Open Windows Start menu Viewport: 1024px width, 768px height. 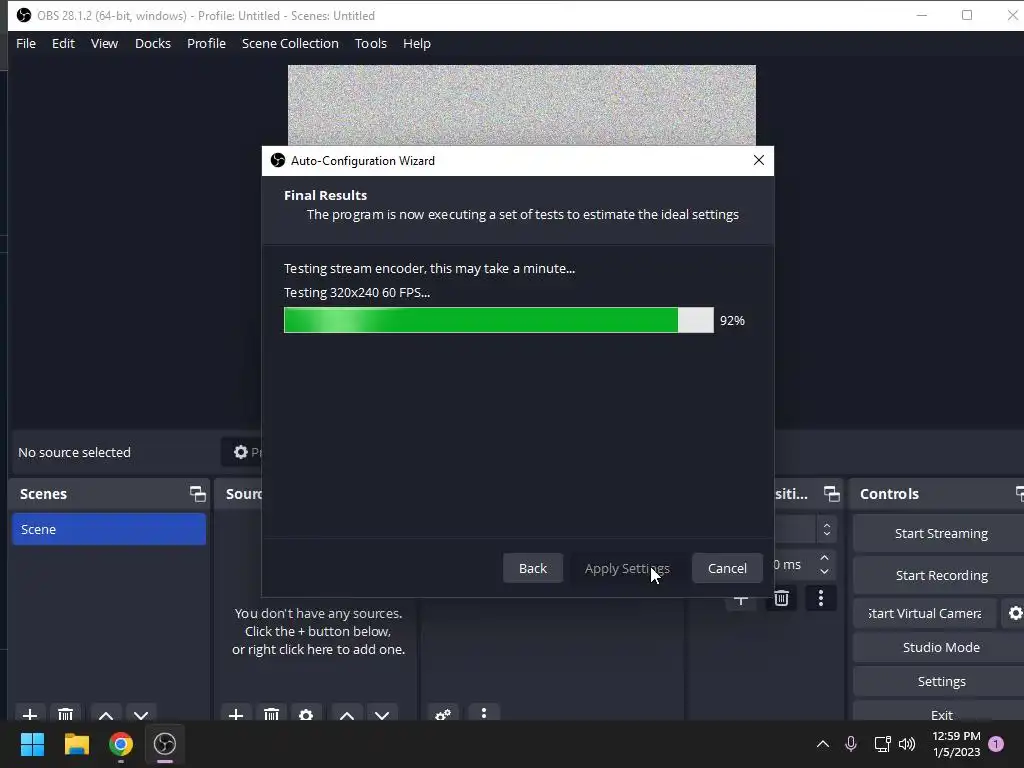[x=33, y=744]
